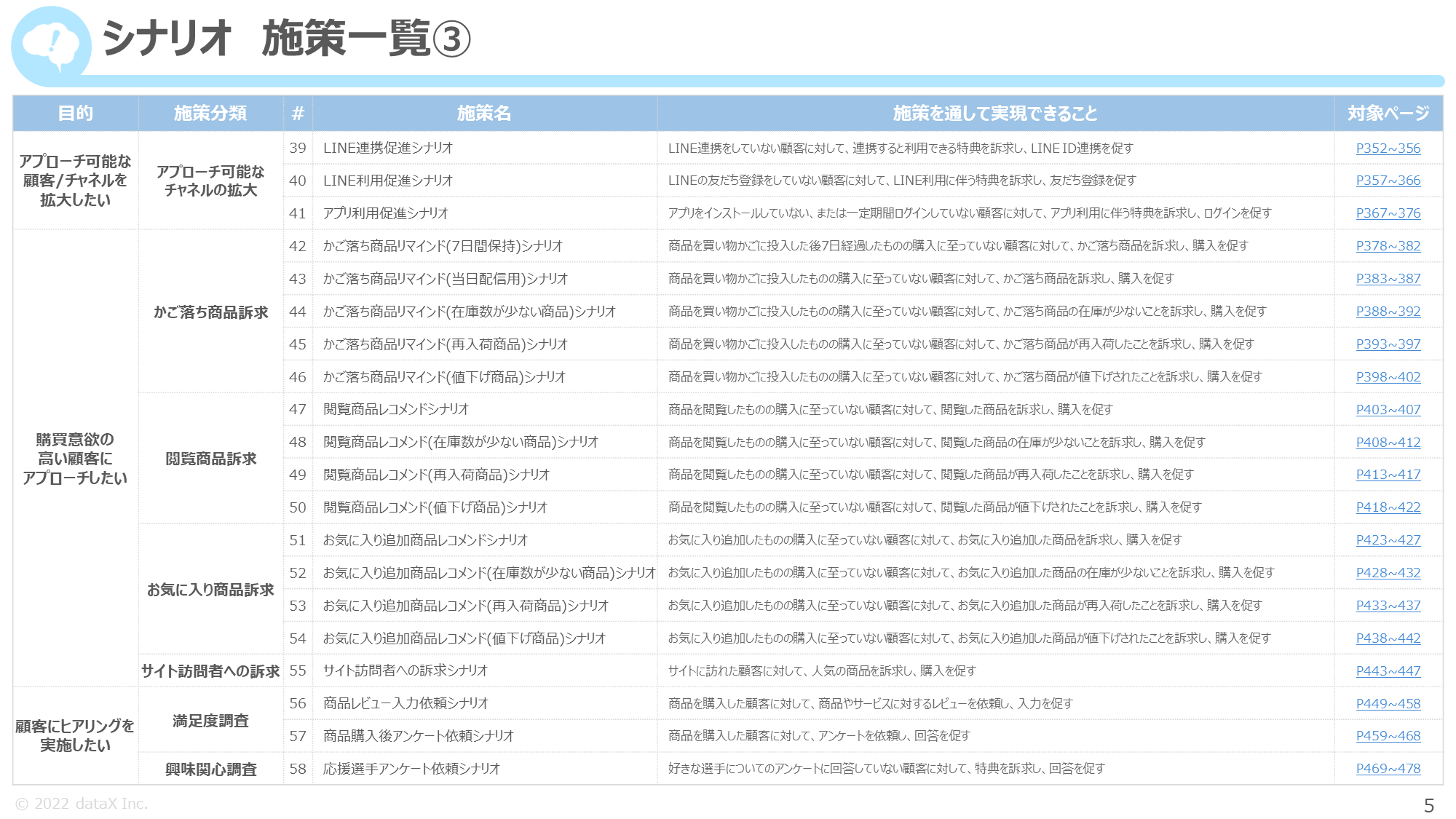Select かご落ち商品リマインド(7日間保持)シナリオ

(x=443, y=246)
